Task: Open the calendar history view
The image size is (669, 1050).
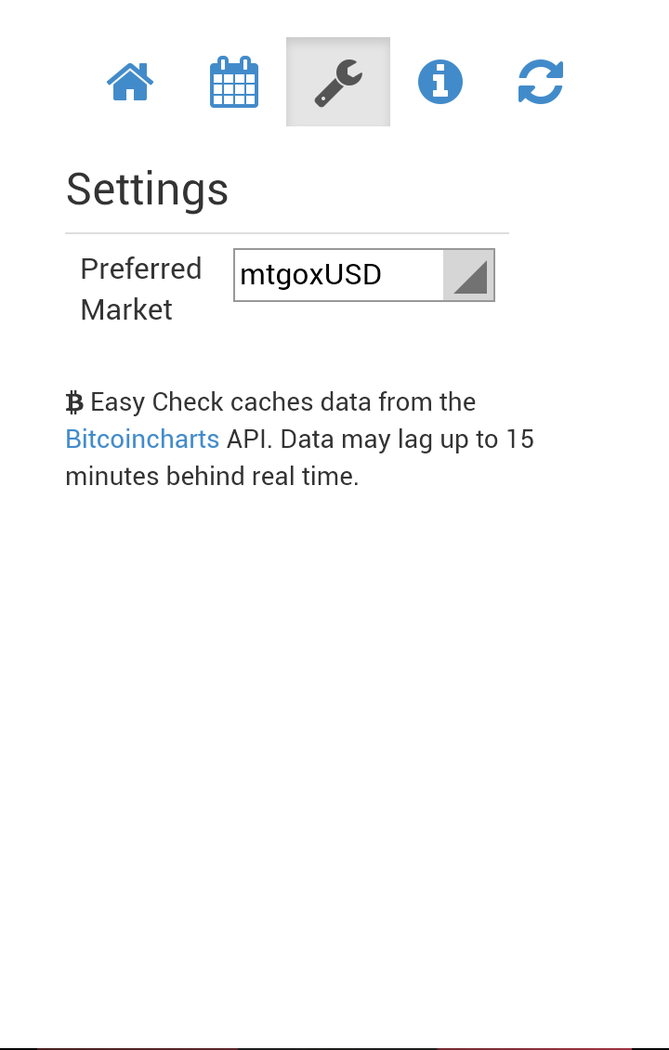Action: (x=234, y=82)
